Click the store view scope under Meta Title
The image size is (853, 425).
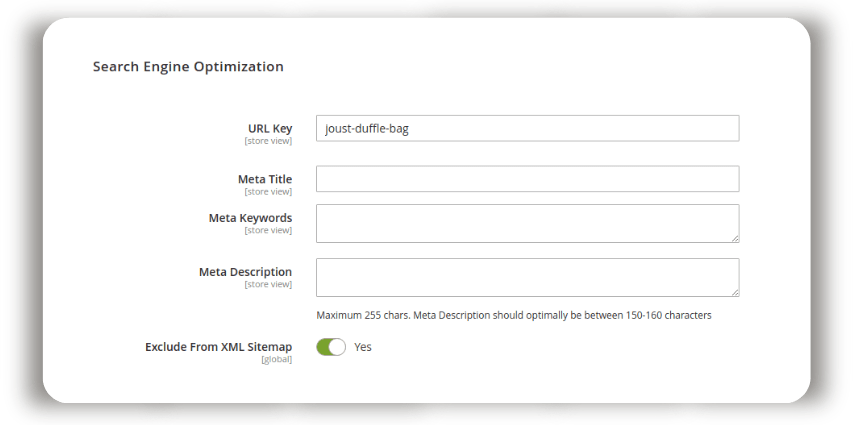pos(268,192)
